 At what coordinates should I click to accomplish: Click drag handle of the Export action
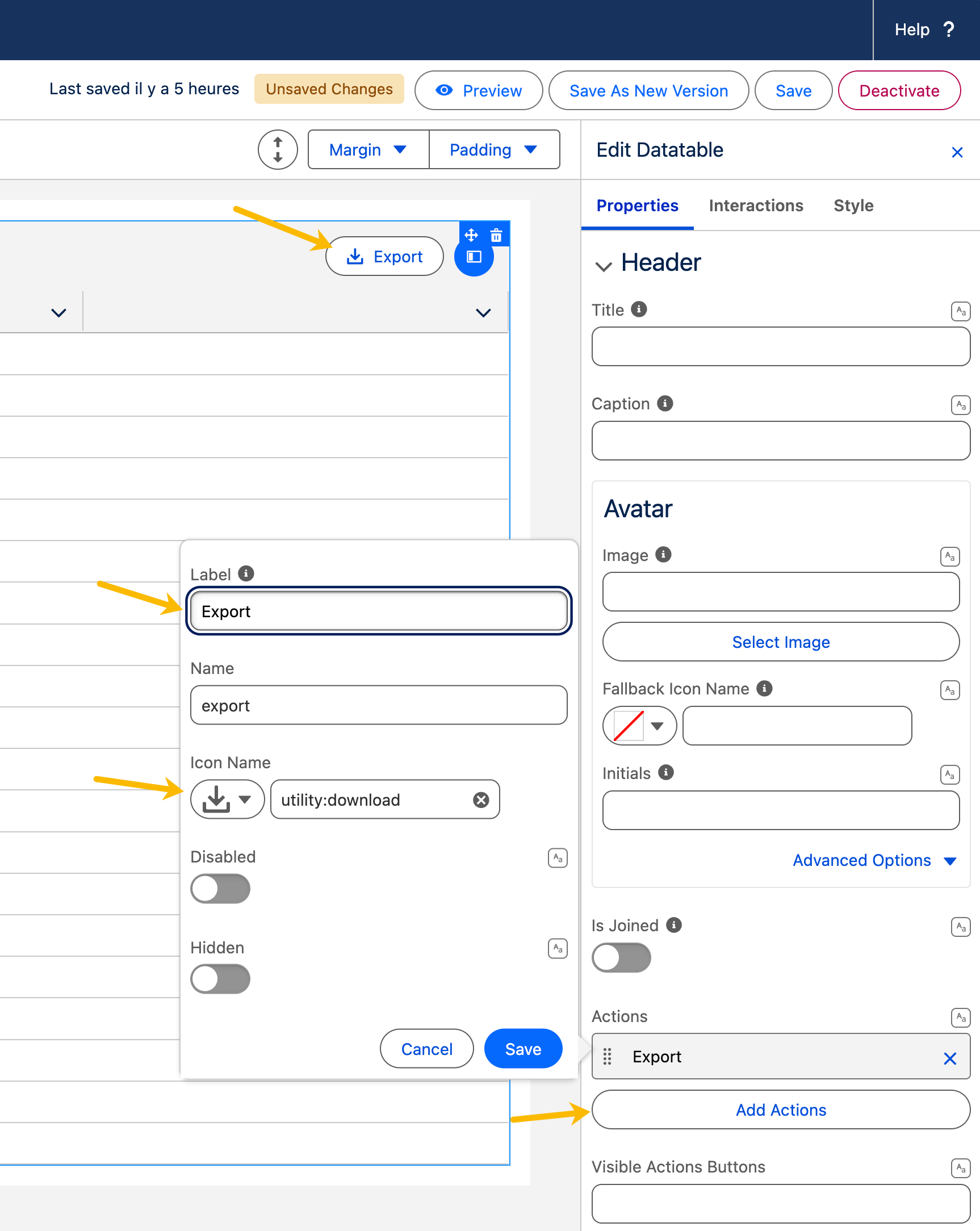[607, 1057]
